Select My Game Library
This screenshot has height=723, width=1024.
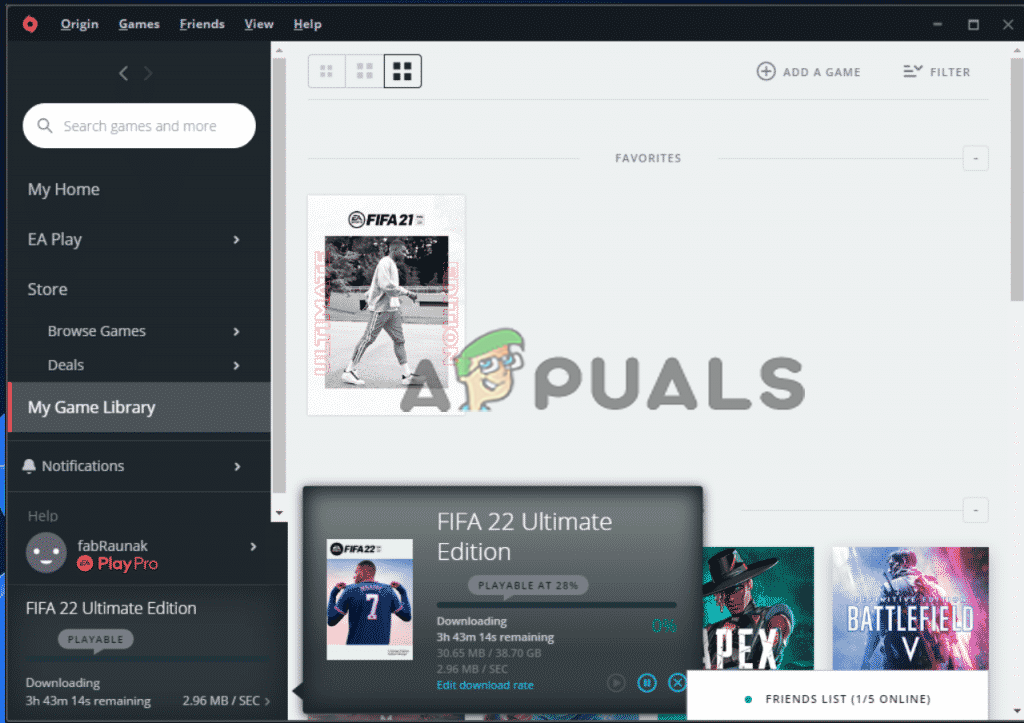point(139,407)
